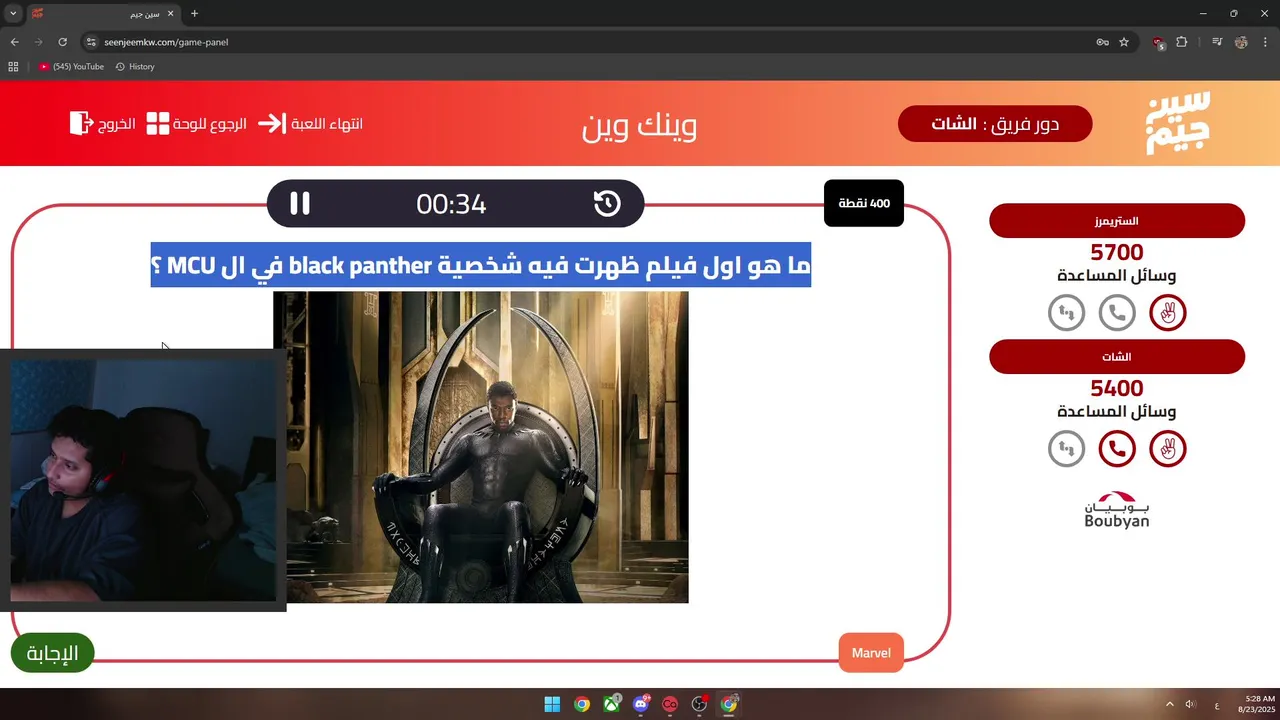Open OBS Studio from the taskbar
Viewport: 1280px width, 720px height.
pos(699,704)
